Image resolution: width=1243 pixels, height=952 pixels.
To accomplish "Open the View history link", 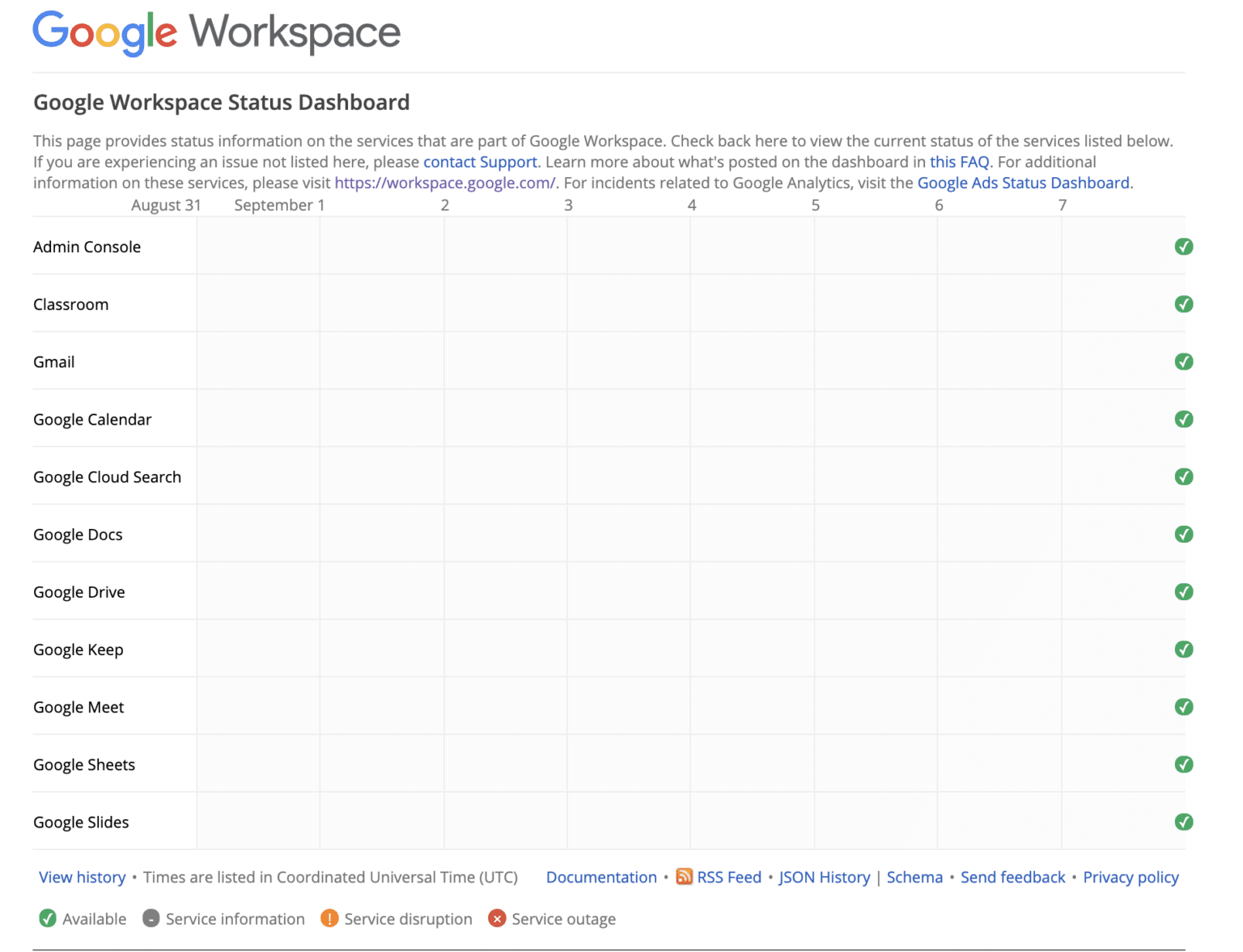I will [82, 877].
